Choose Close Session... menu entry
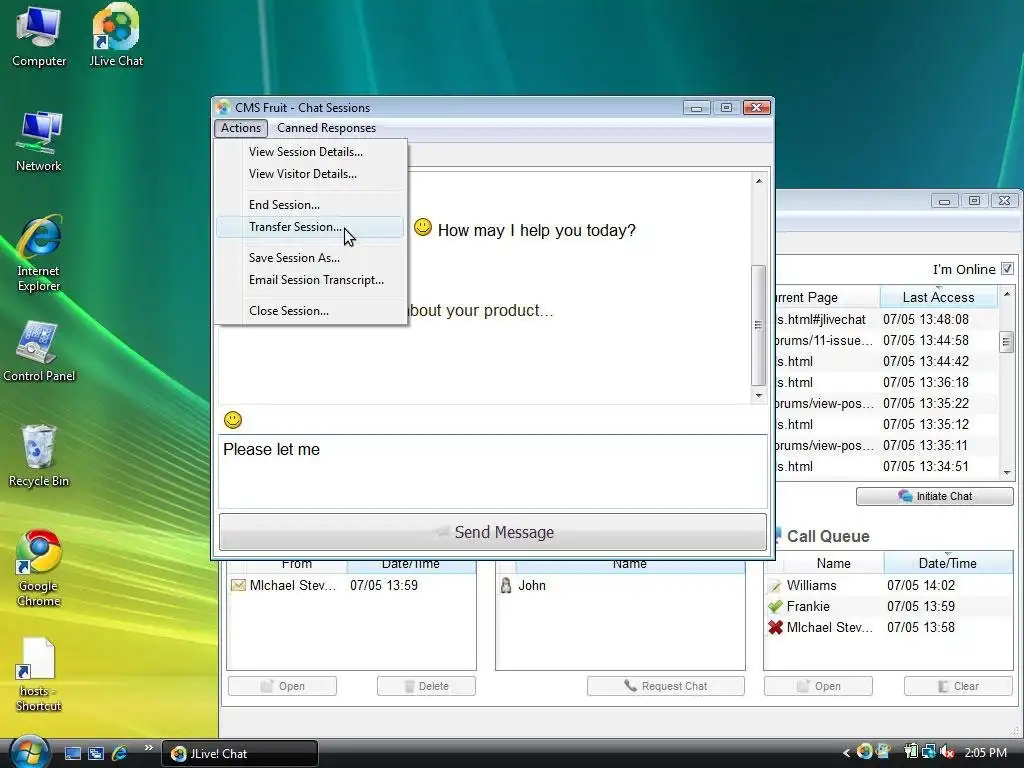 click(x=289, y=311)
